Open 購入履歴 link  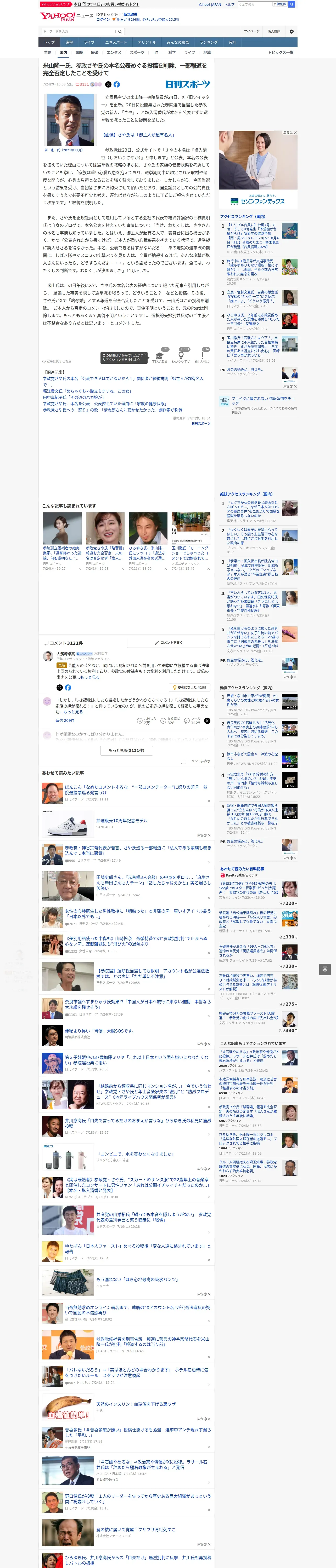point(274,32)
